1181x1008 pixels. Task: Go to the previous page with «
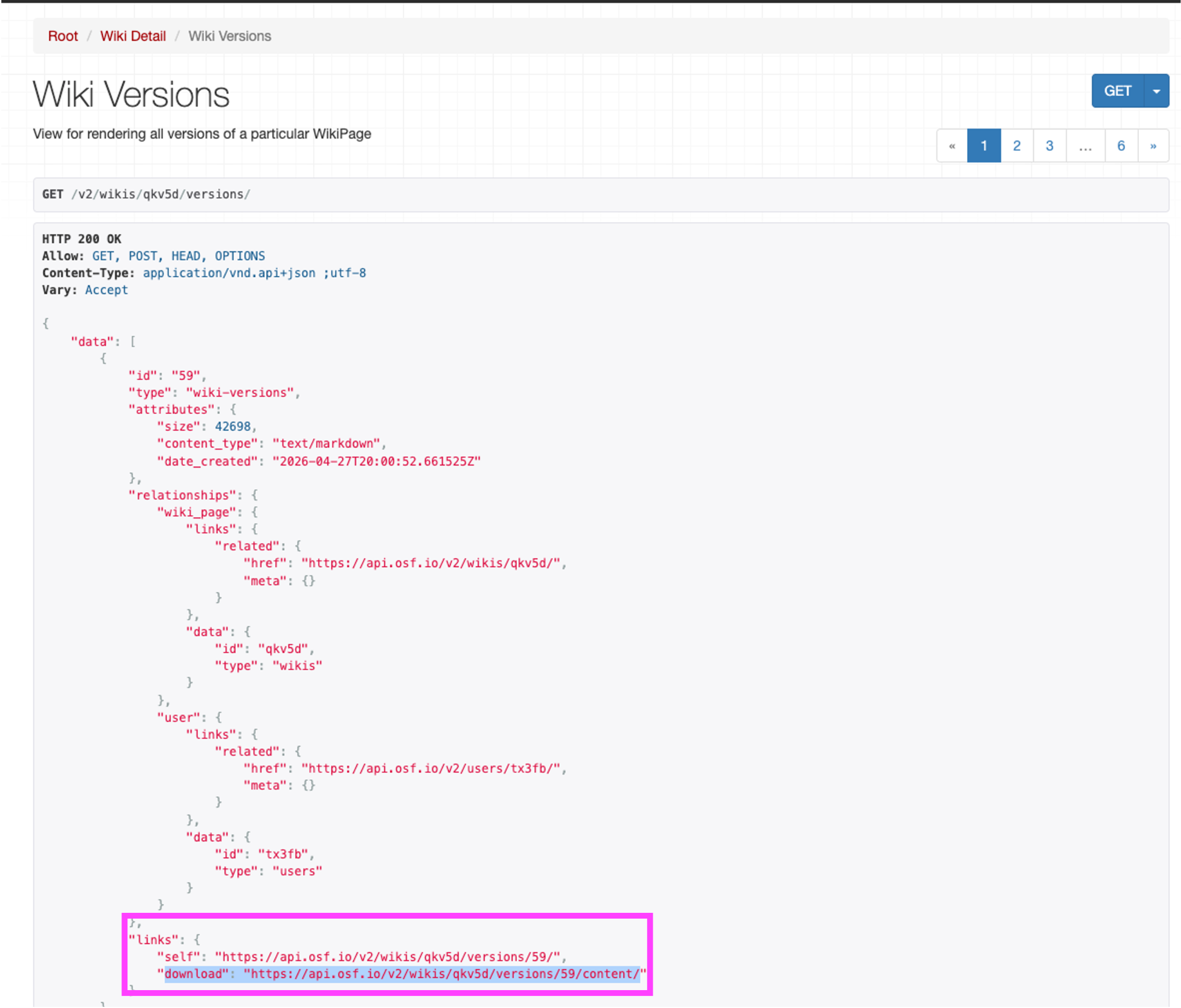click(x=952, y=146)
